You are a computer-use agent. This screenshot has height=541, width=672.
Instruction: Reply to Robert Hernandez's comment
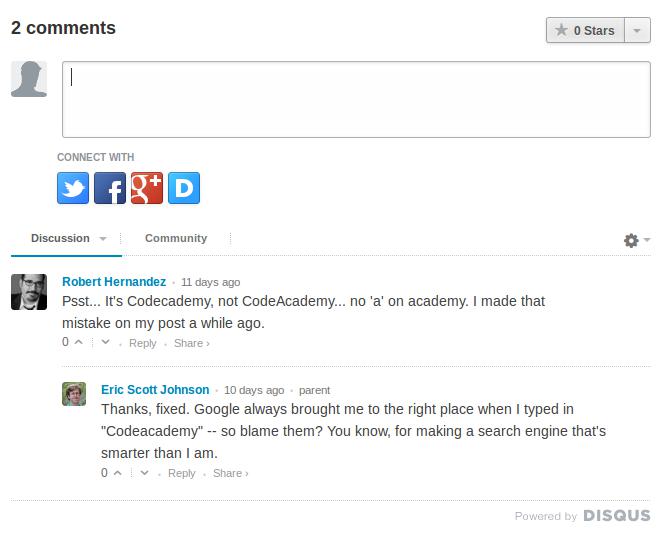(143, 343)
